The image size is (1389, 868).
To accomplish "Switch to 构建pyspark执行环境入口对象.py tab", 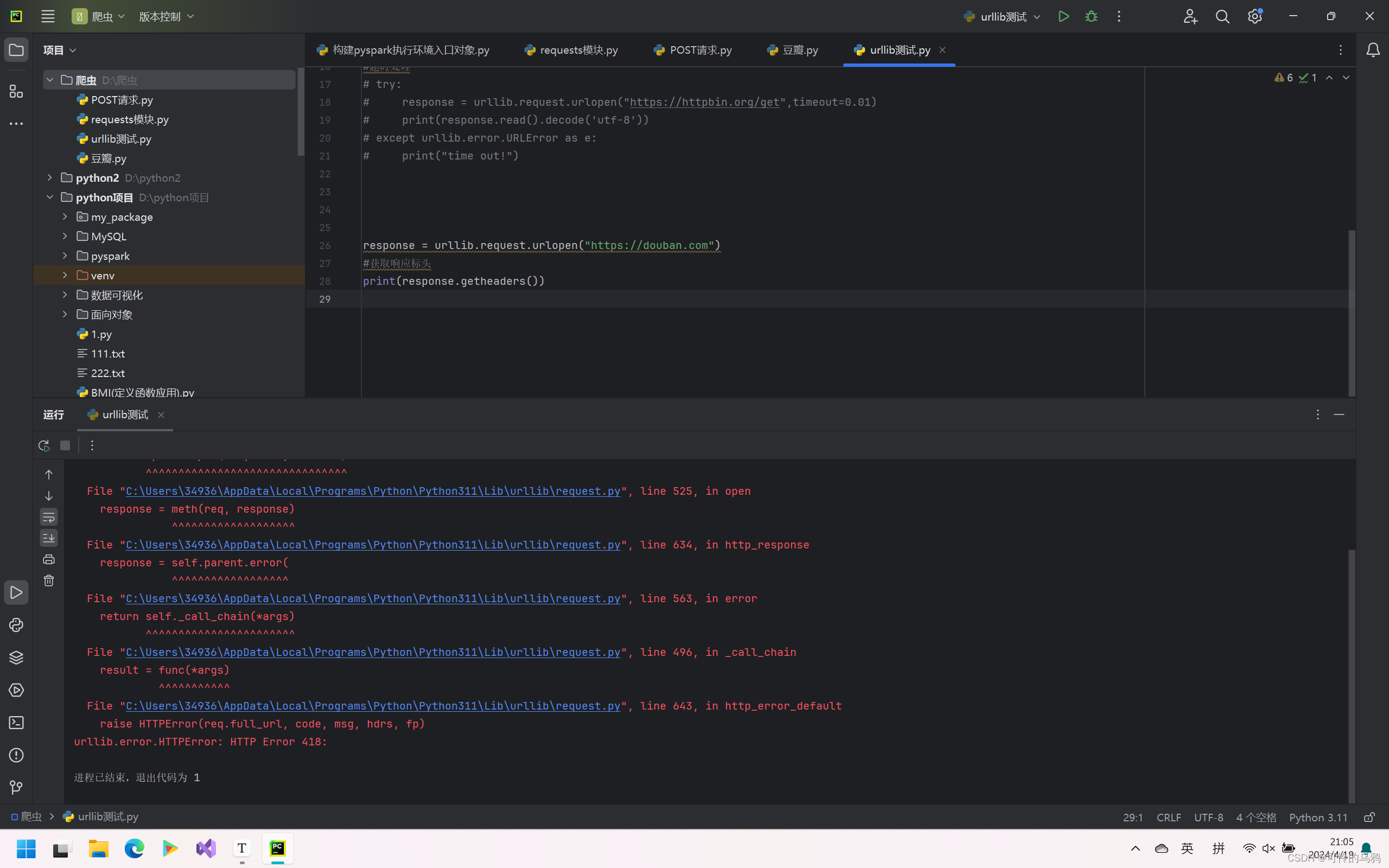I will point(403,50).
